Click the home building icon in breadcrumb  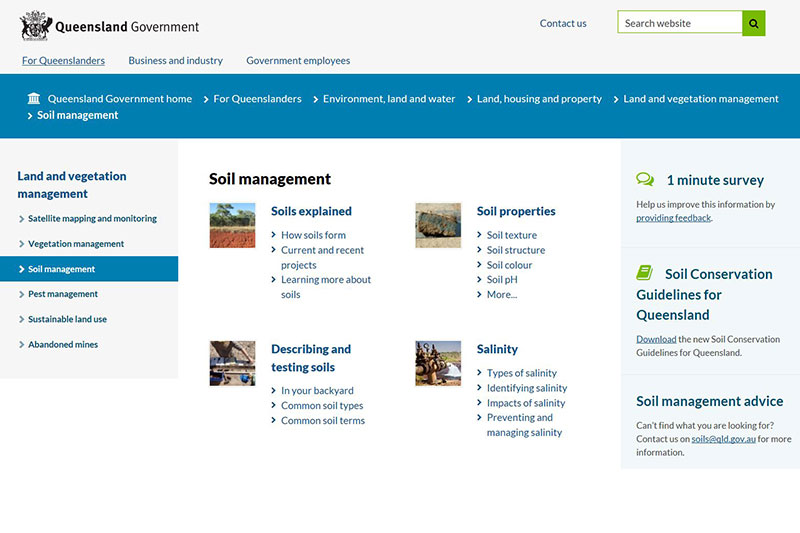(34, 99)
